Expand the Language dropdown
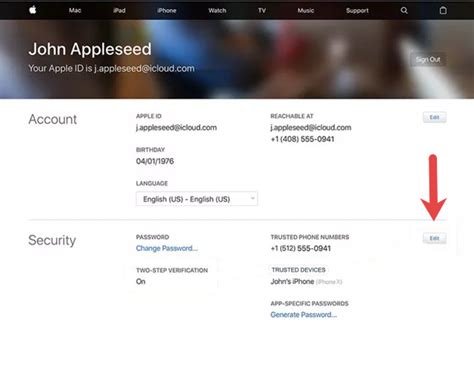Image resolution: width=474 pixels, height=378 pixels. [x=197, y=199]
